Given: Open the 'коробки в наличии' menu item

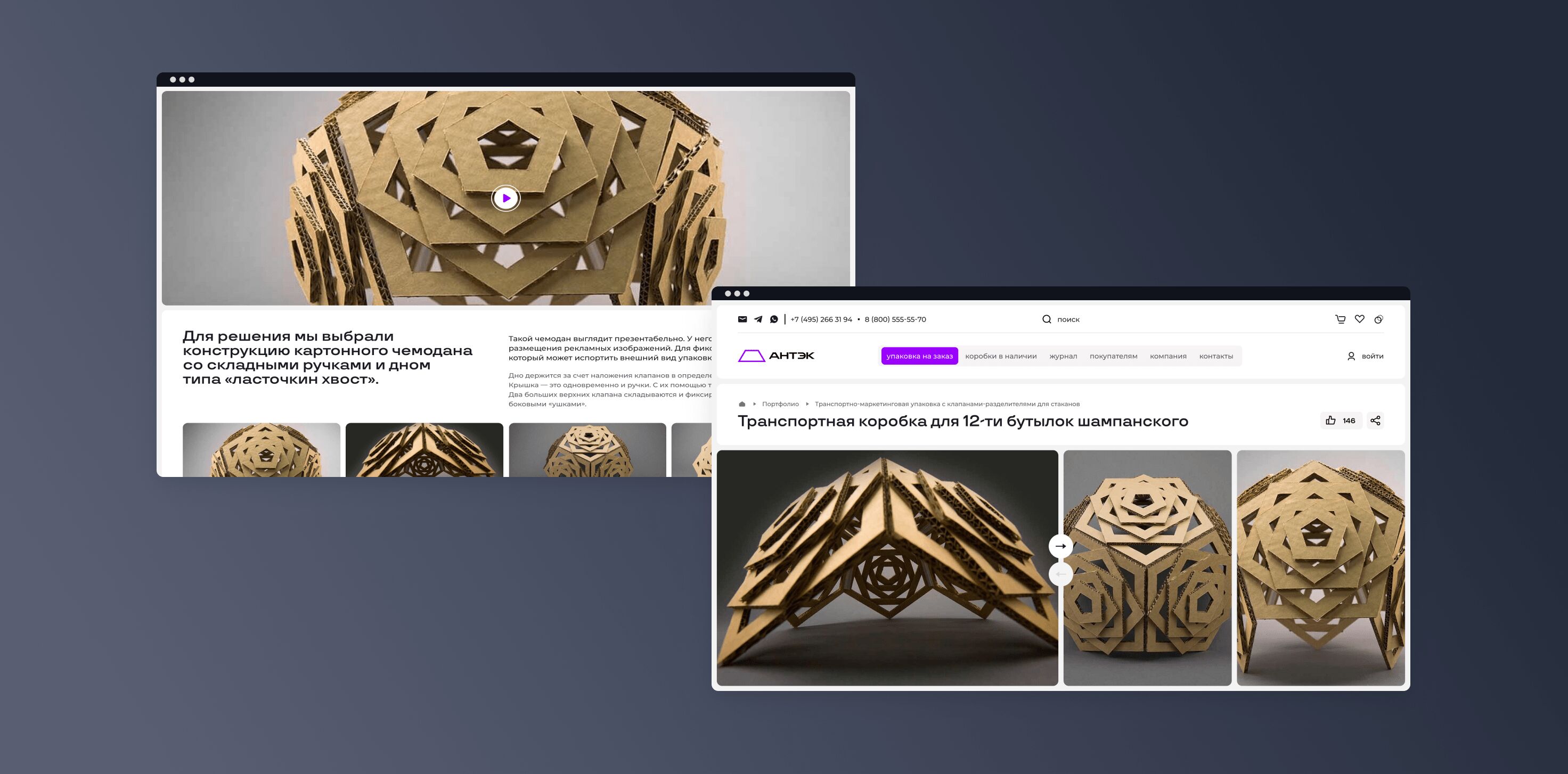Looking at the screenshot, I should [x=1001, y=356].
